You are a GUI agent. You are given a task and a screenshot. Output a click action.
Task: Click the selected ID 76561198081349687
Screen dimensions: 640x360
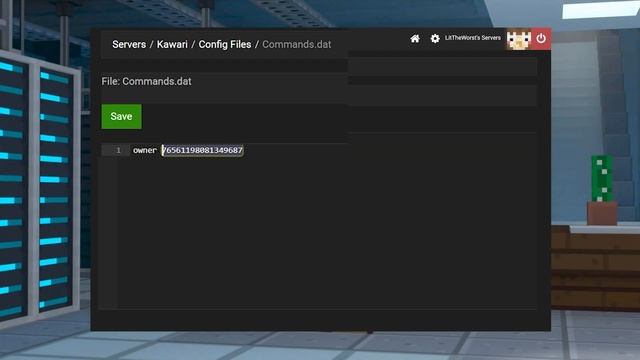(x=202, y=150)
